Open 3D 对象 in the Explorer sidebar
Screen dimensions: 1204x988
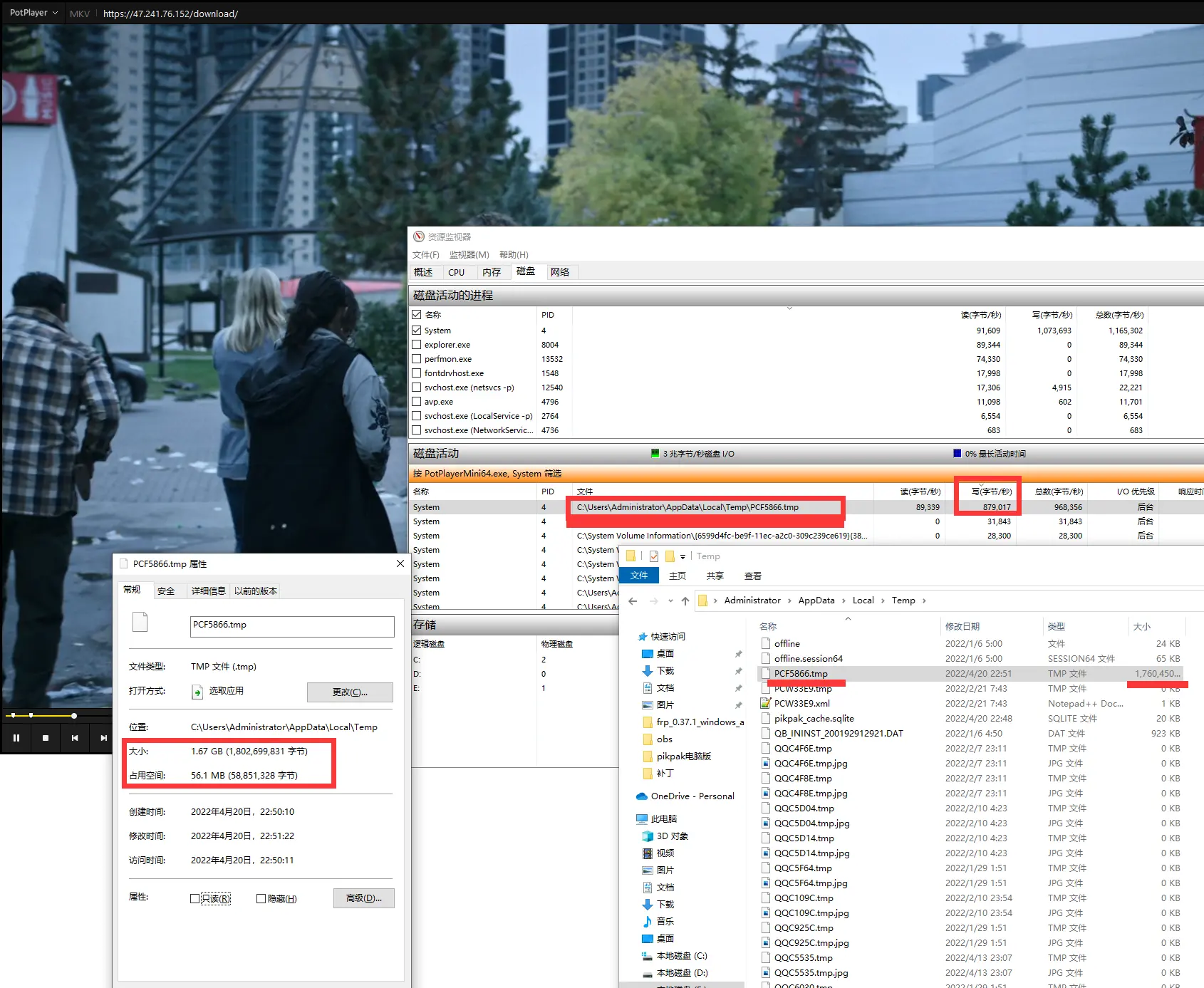pyautogui.click(x=665, y=836)
